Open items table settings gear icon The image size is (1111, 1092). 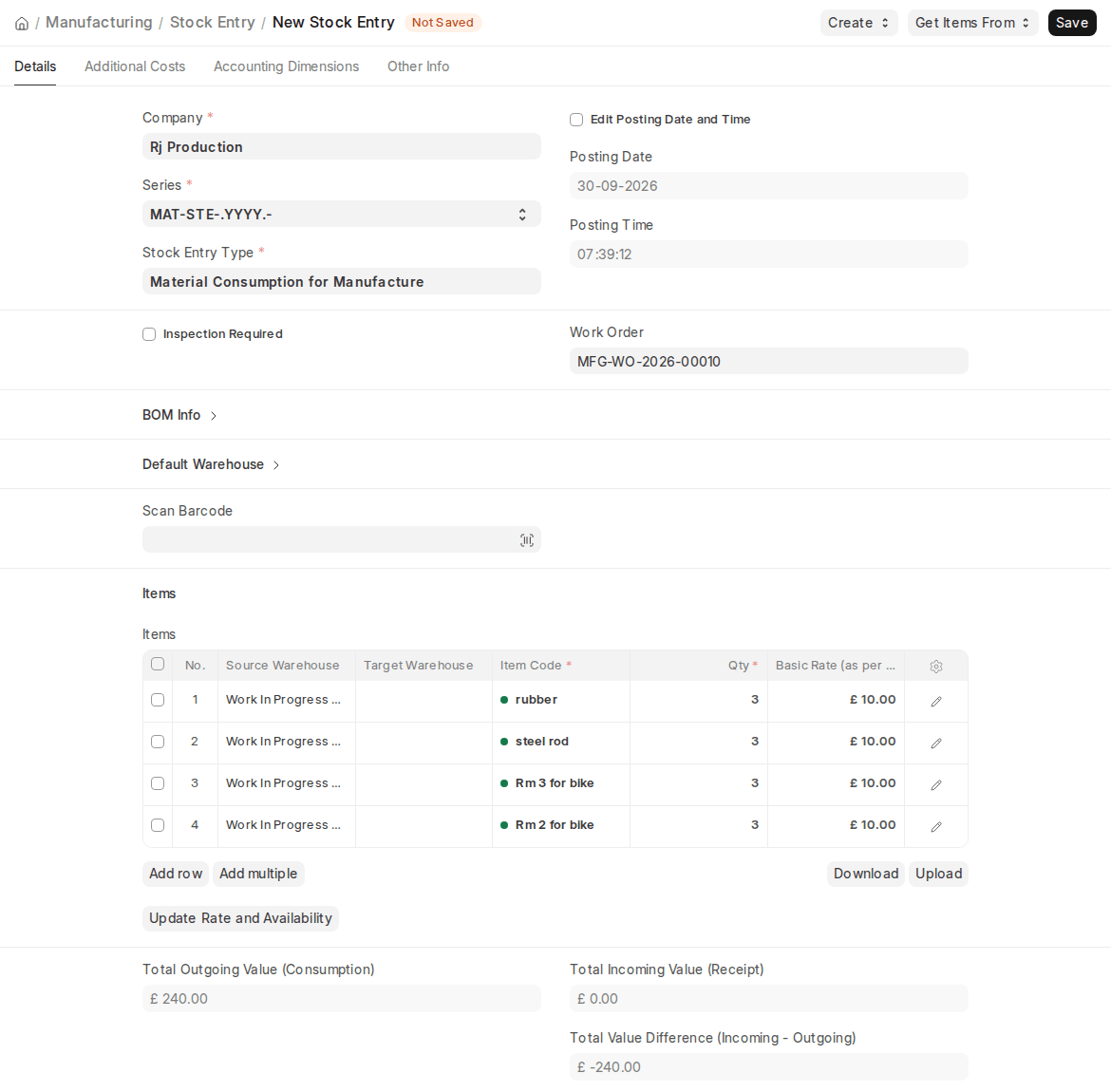click(936, 666)
